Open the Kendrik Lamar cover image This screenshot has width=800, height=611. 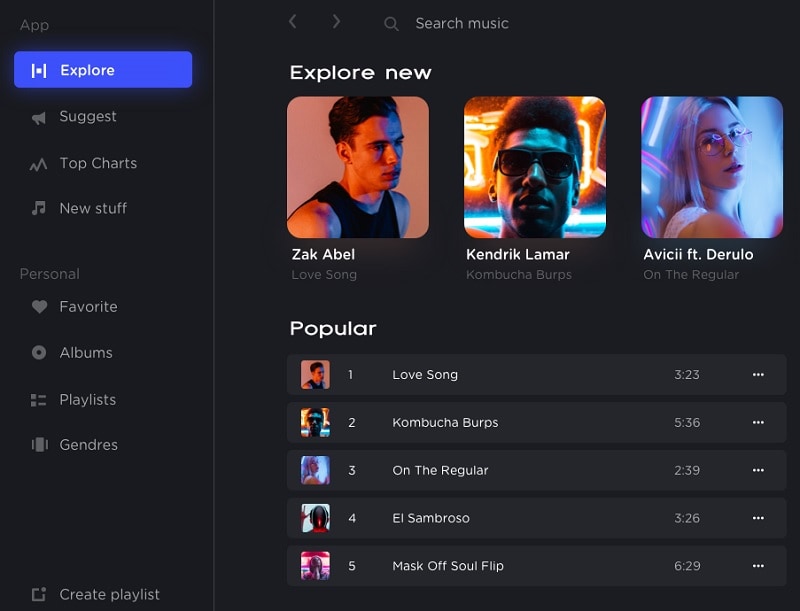(535, 167)
